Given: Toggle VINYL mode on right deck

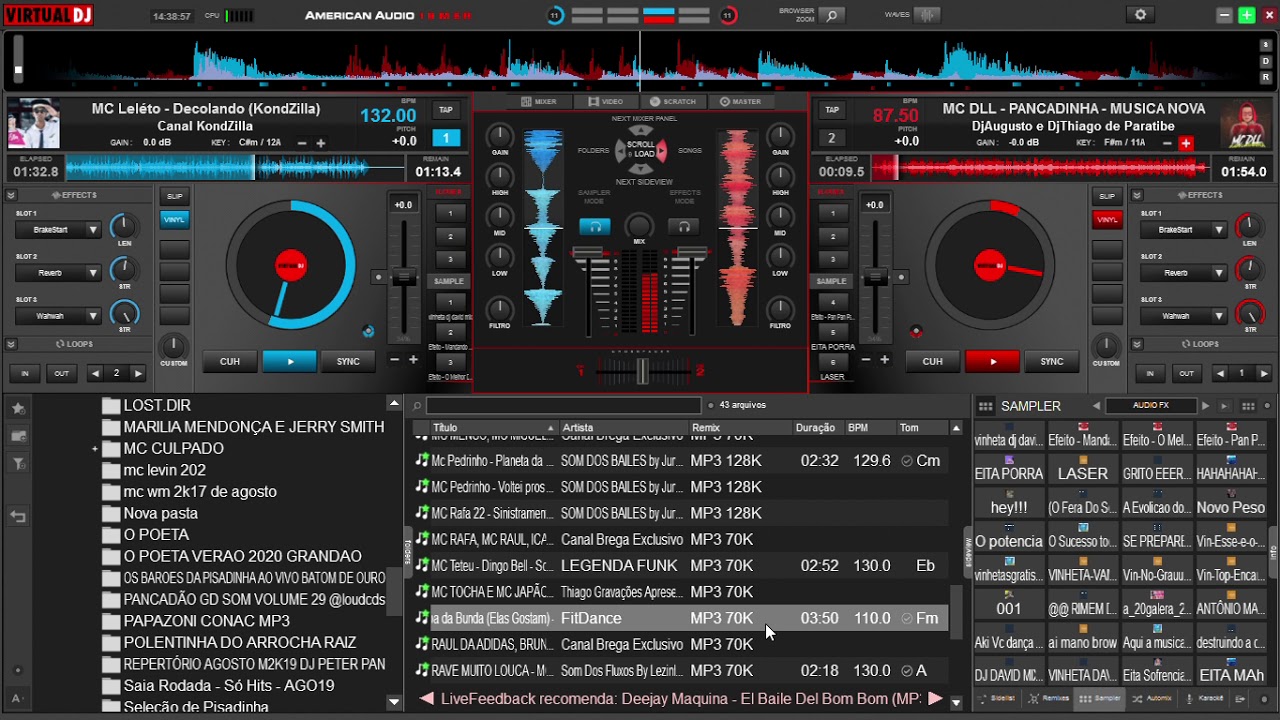Looking at the screenshot, I should 1106,219.
